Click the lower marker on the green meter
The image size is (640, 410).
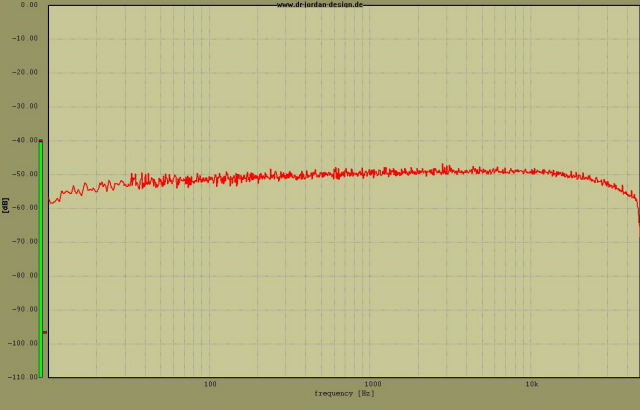coord(44,332)
